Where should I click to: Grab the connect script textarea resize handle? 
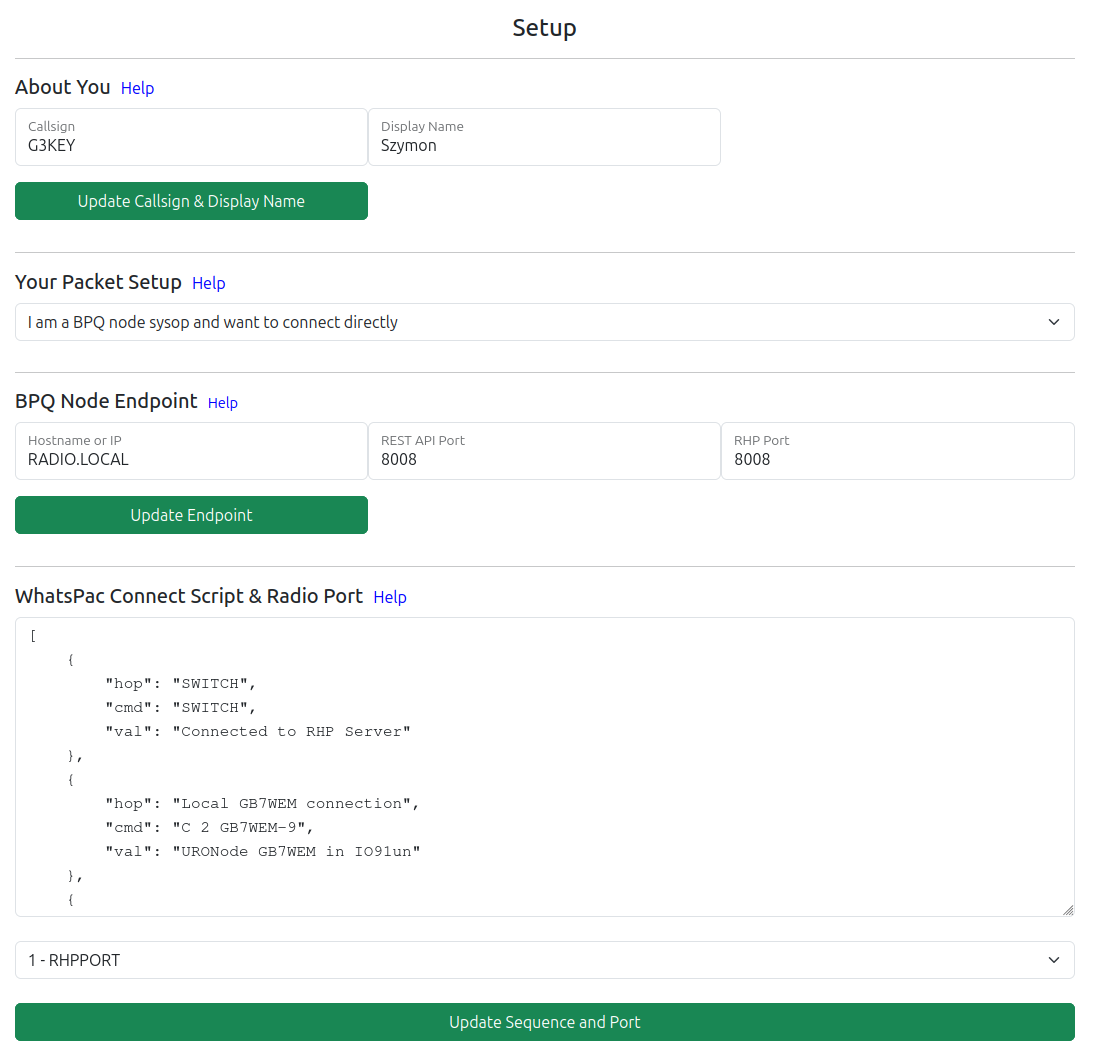[1068, 910]
